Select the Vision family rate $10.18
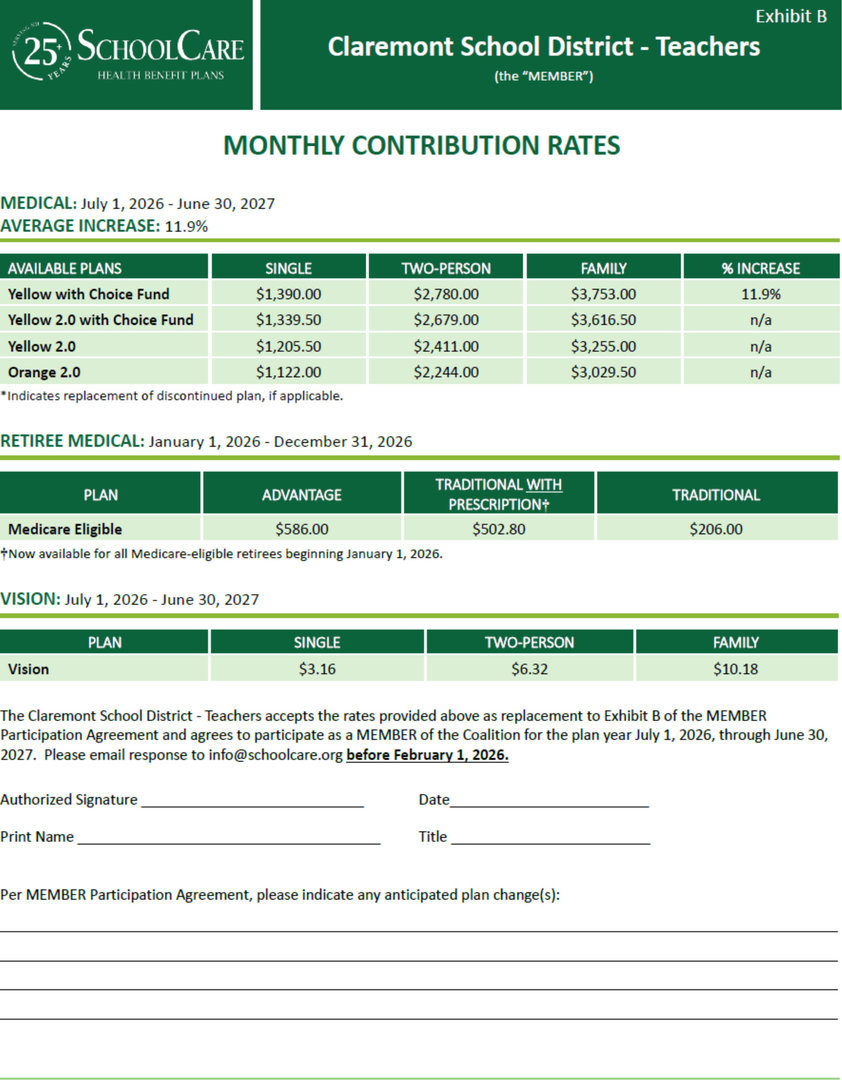Viewport: 842px width, 1080px height. click(735, 669)
